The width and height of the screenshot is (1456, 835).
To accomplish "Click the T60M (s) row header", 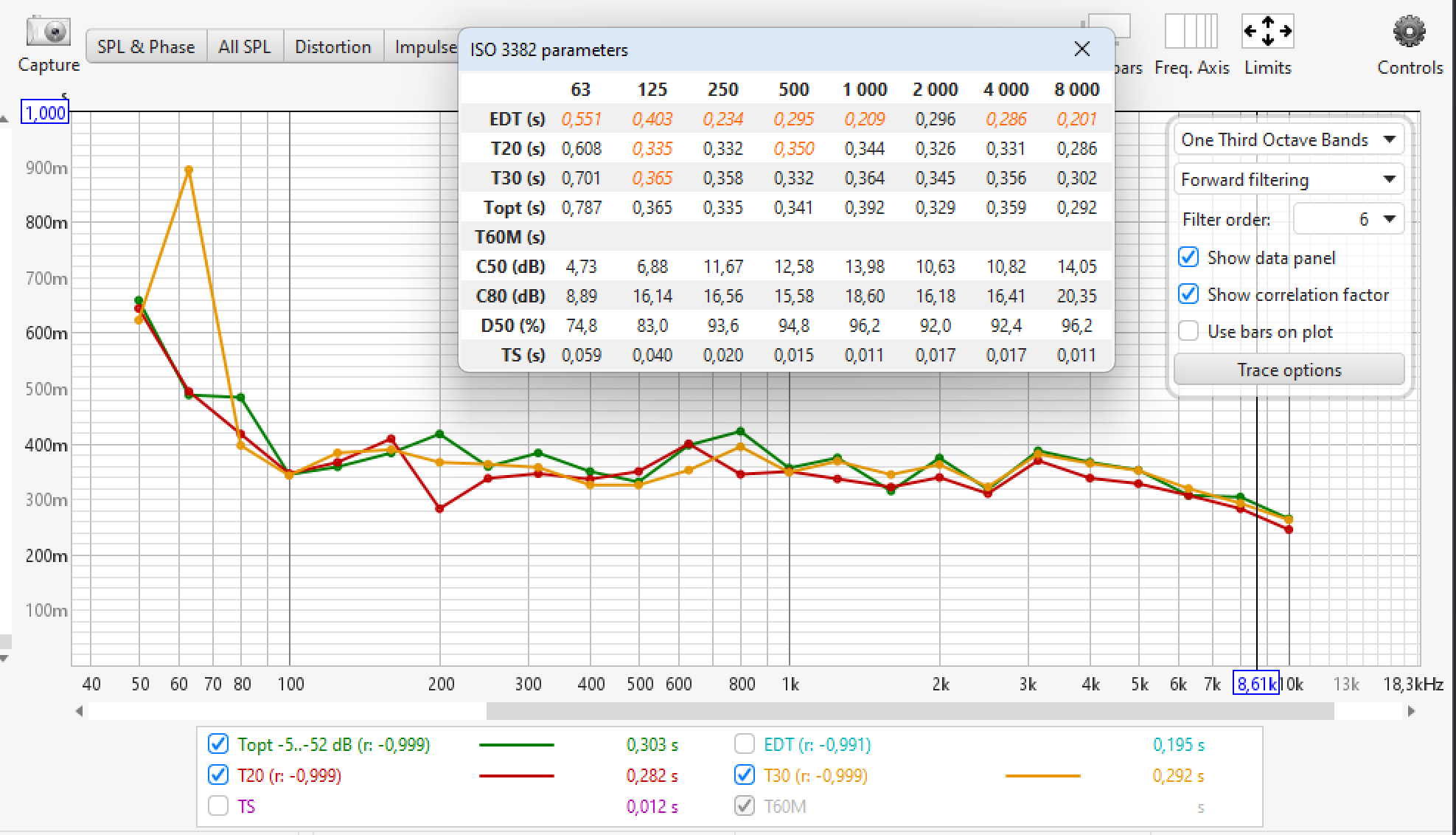I will coord(509,237).
